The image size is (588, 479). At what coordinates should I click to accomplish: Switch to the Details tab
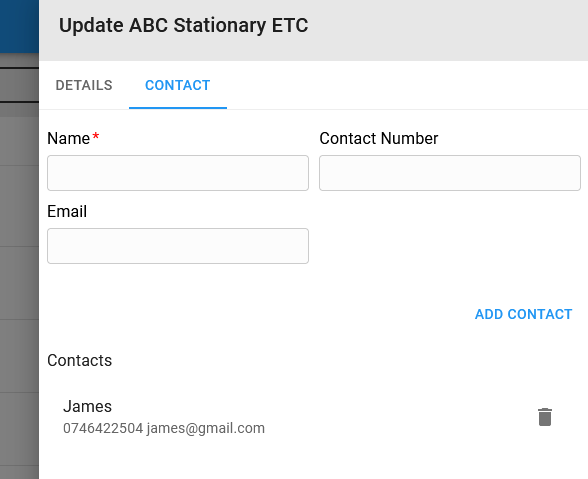pos(84,85)
